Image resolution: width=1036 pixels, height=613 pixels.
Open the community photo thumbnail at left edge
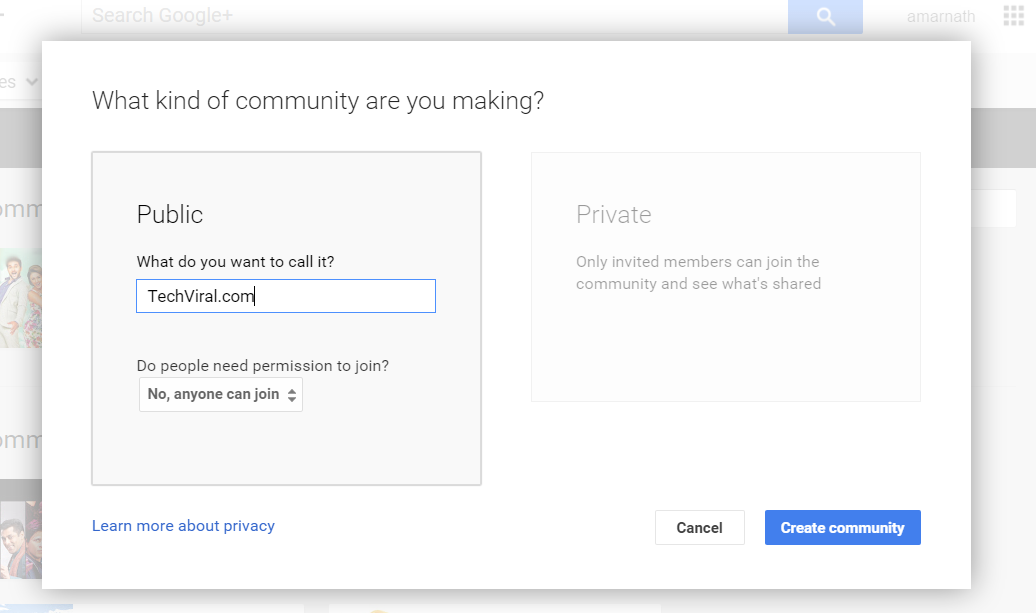click(x=20, y=298)
